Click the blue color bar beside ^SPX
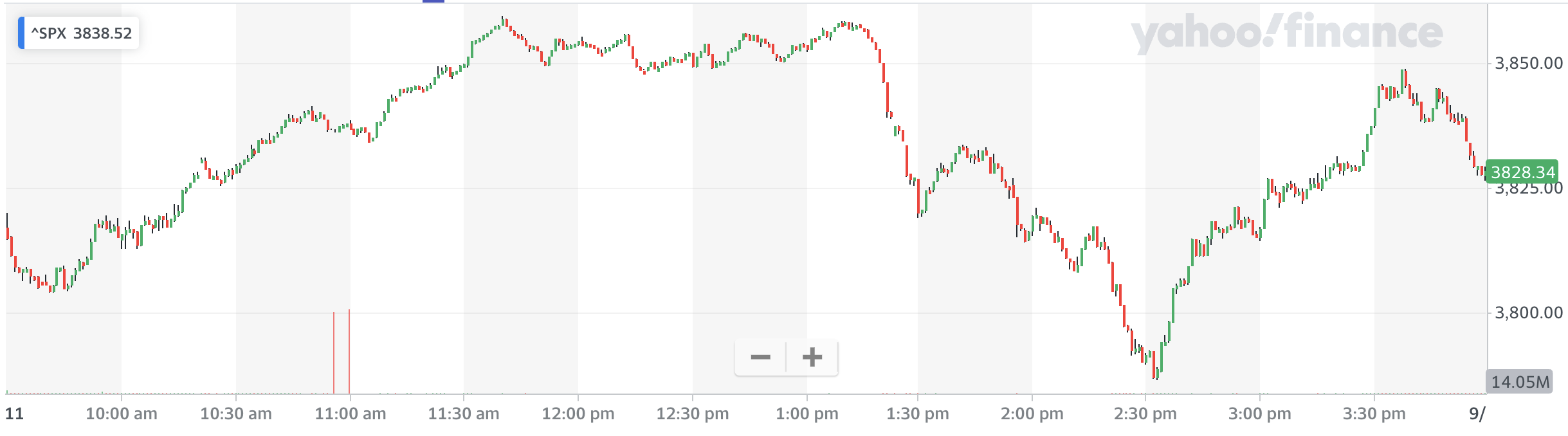The image size is (1568, 436). point(21,33)
